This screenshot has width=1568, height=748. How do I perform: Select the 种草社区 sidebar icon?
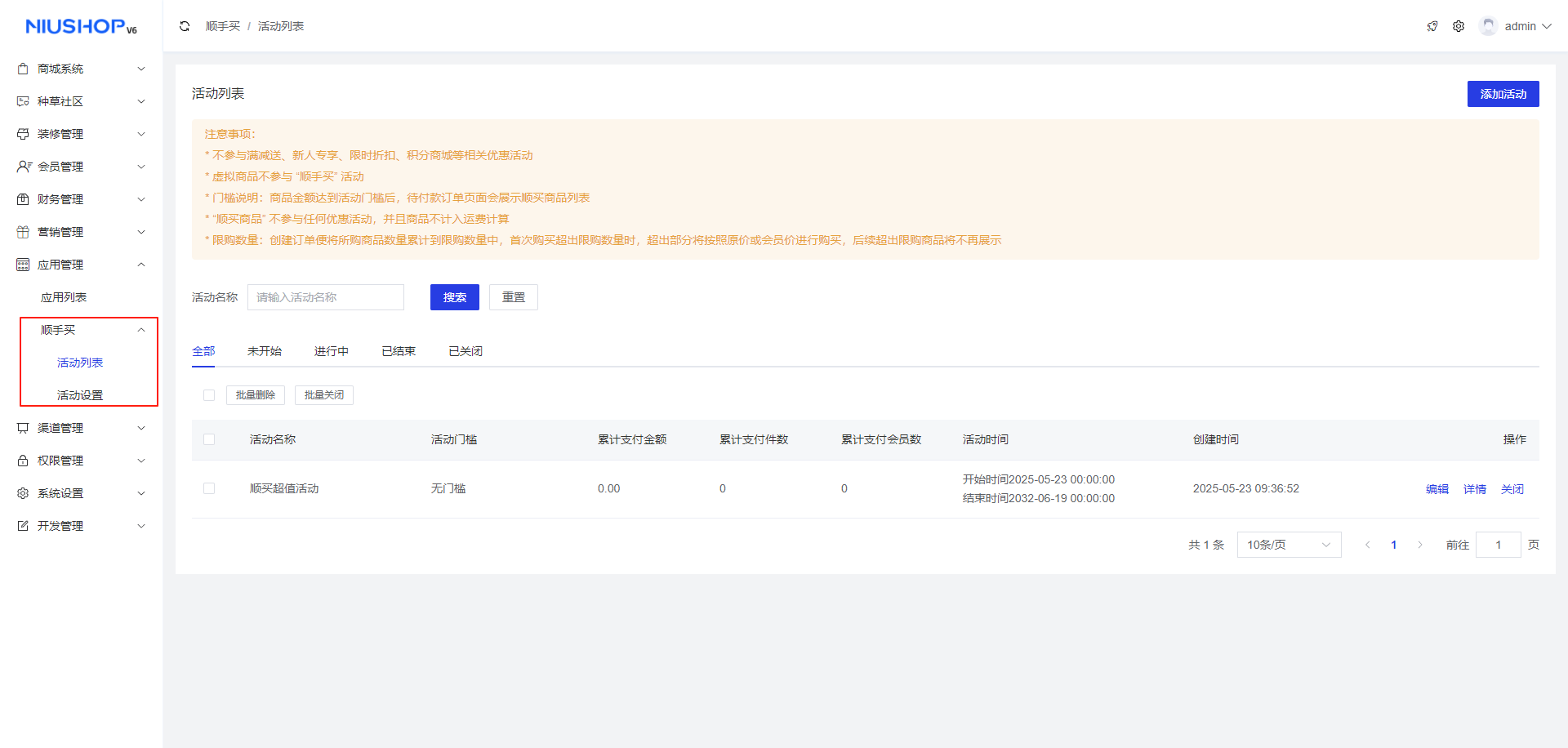point(22,101)
